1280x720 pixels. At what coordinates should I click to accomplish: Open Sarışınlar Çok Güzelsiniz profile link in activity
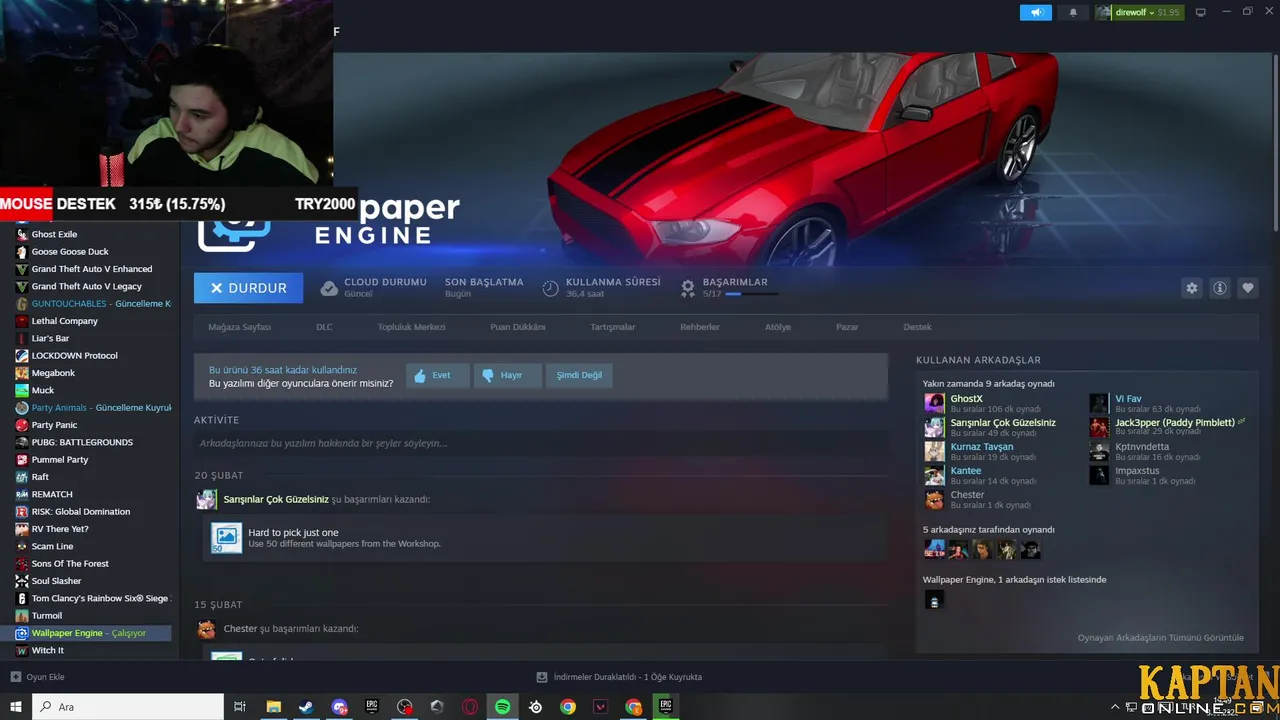[276, 499]
